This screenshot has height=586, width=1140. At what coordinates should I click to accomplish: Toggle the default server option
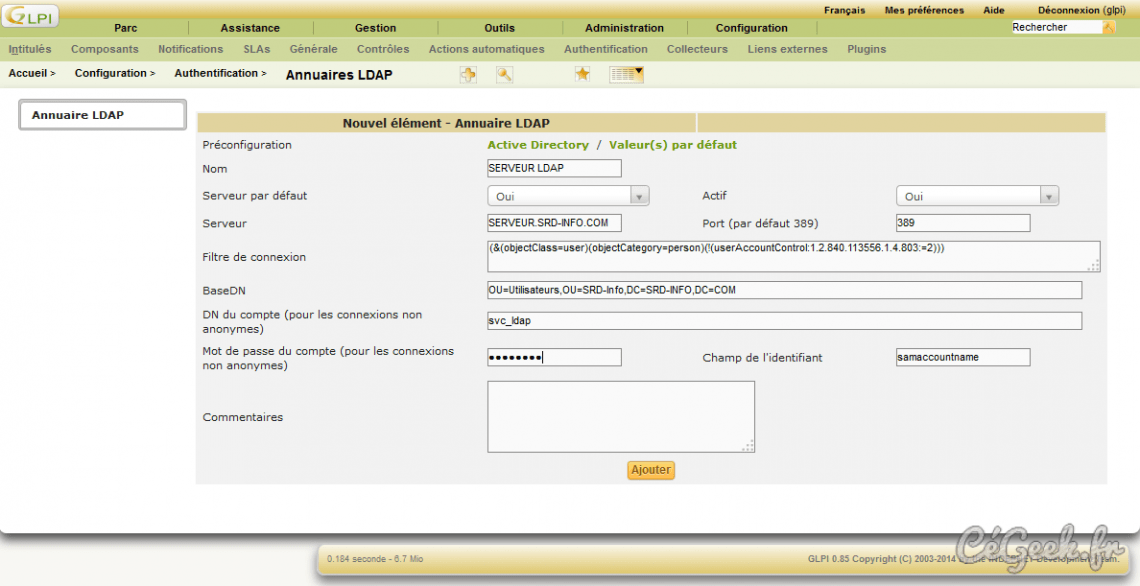[x=555, y=195]
